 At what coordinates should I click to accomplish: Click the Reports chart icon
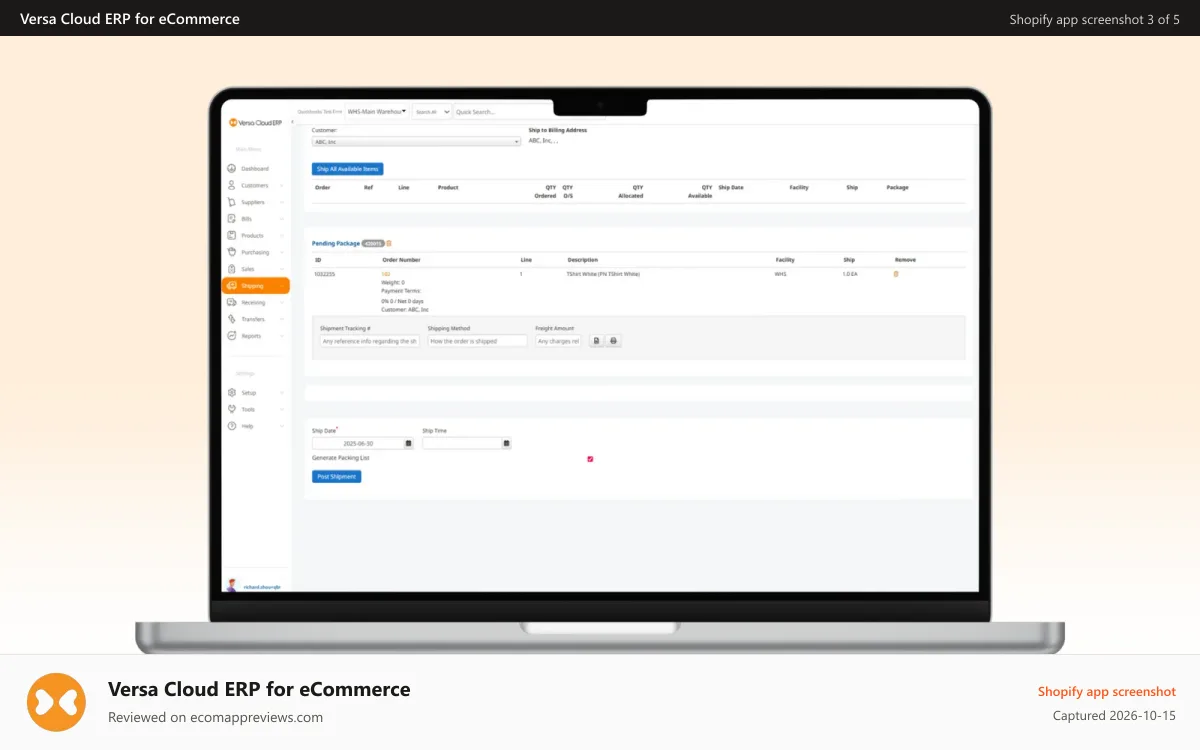tap(232, 336)
